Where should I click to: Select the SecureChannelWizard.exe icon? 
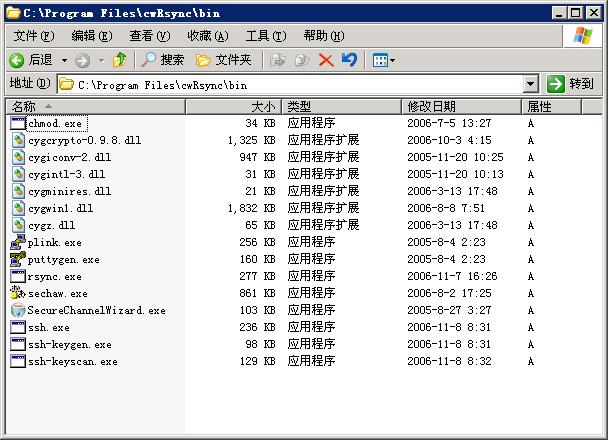tap(18, 311)
